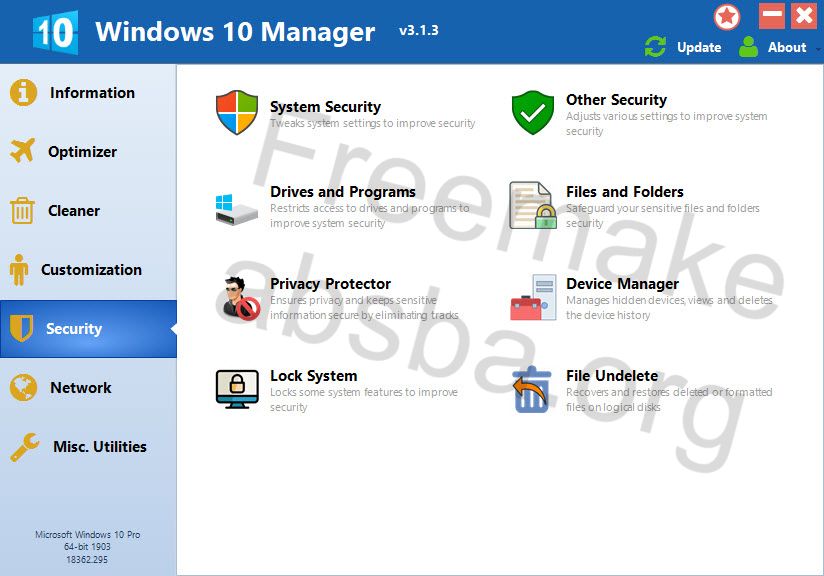Open the System Security title link
This screenshot has width=824, height=576.
[x=325, y=107]
